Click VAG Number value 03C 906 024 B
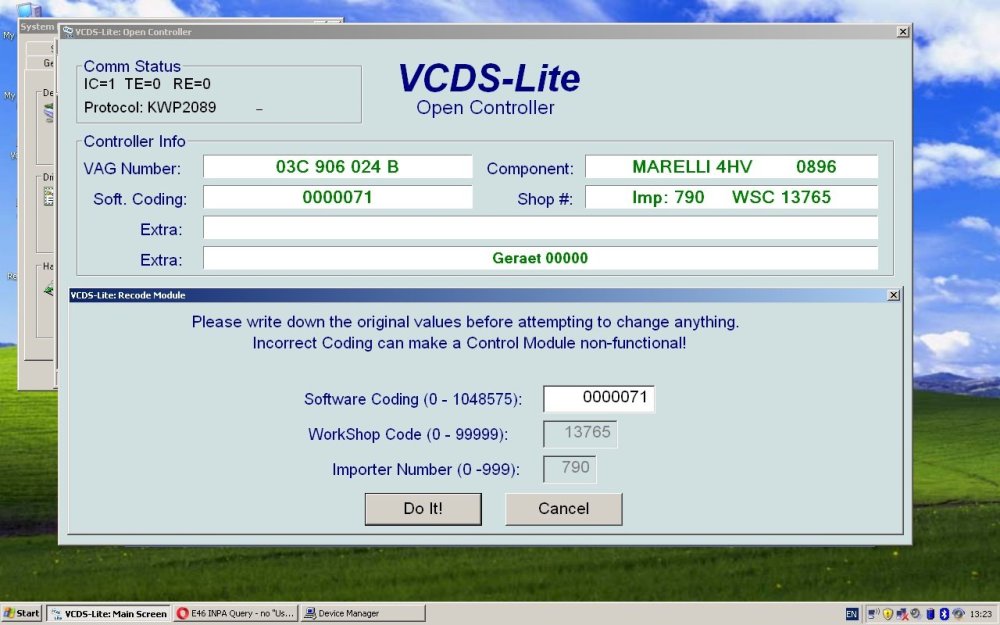The width and height of the screenshot is (1000, 625). coord(337,167)
